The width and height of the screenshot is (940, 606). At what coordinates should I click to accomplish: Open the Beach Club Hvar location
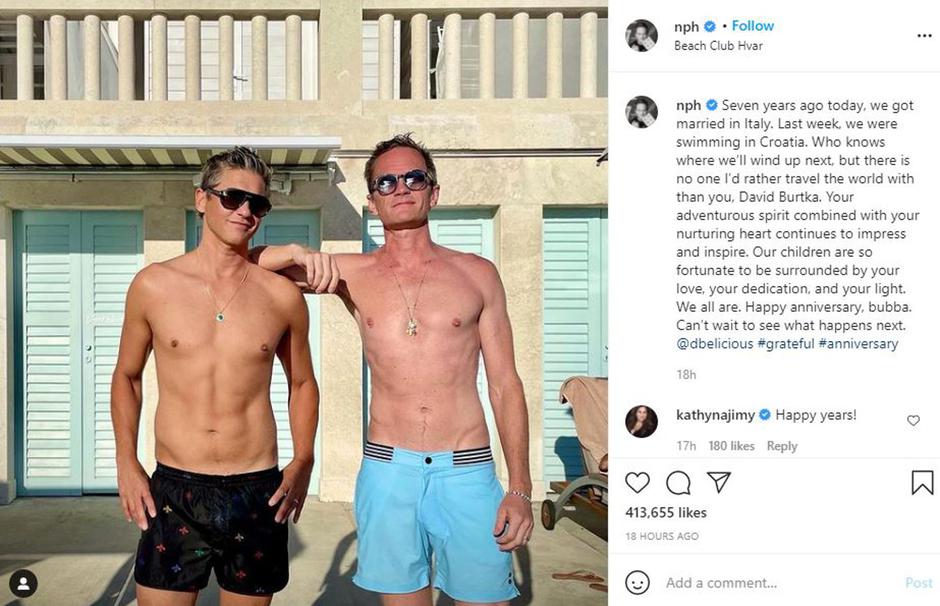pos(717,46)
